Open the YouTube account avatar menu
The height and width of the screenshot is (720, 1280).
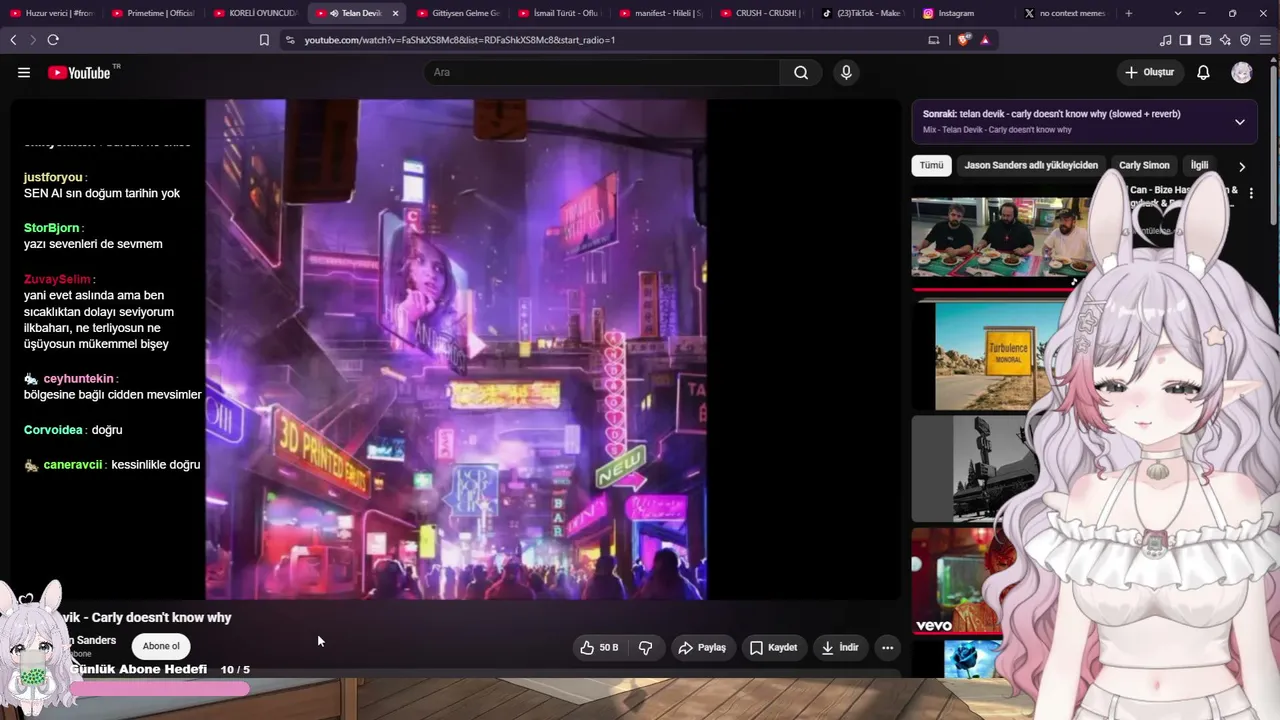pos(1241,72)
